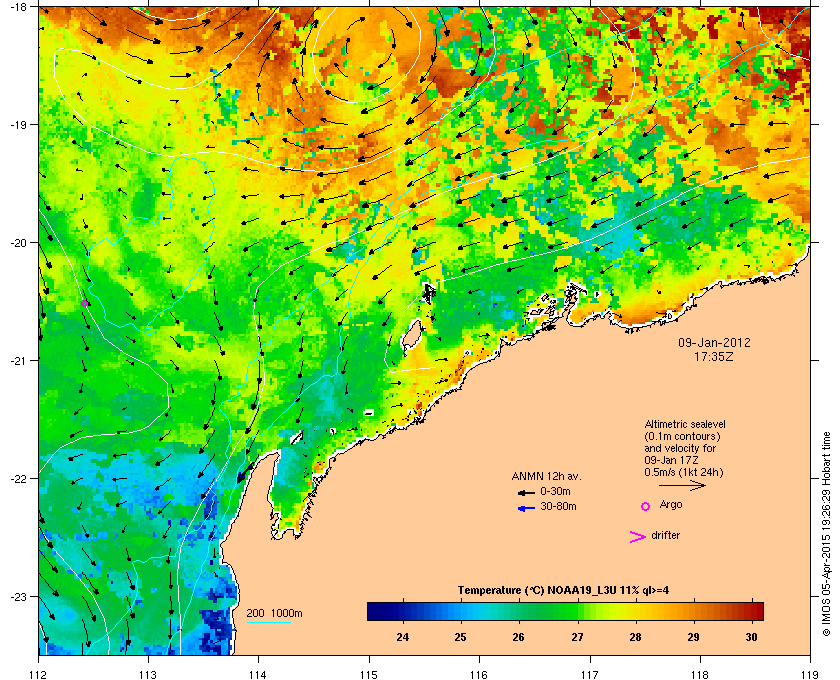
Task: Click the drifter legend label
Action: coord(665,535)
